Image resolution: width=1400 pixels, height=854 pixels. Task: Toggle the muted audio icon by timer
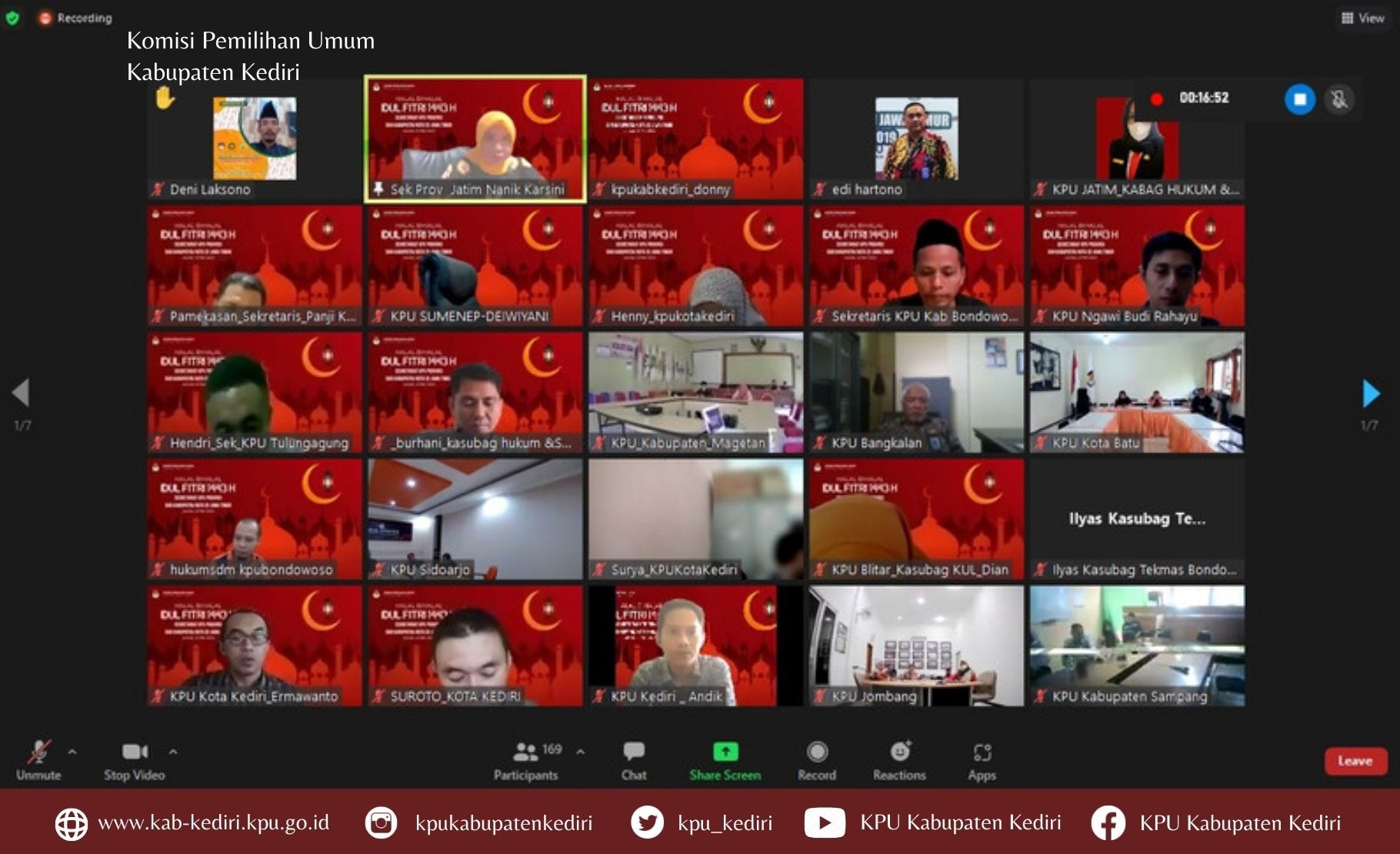1339,99
